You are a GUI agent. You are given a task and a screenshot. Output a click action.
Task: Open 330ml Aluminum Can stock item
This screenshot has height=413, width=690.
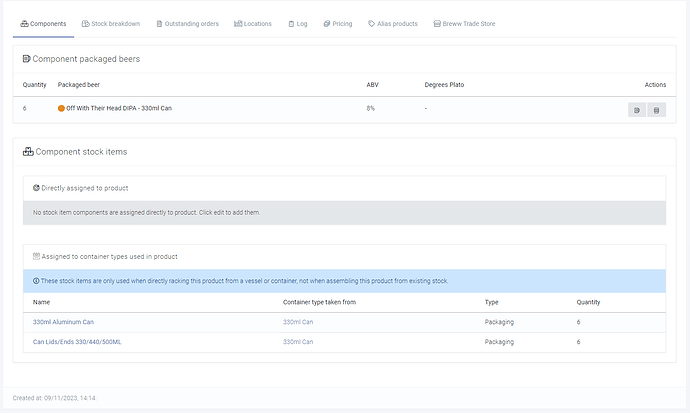point(63,322)
